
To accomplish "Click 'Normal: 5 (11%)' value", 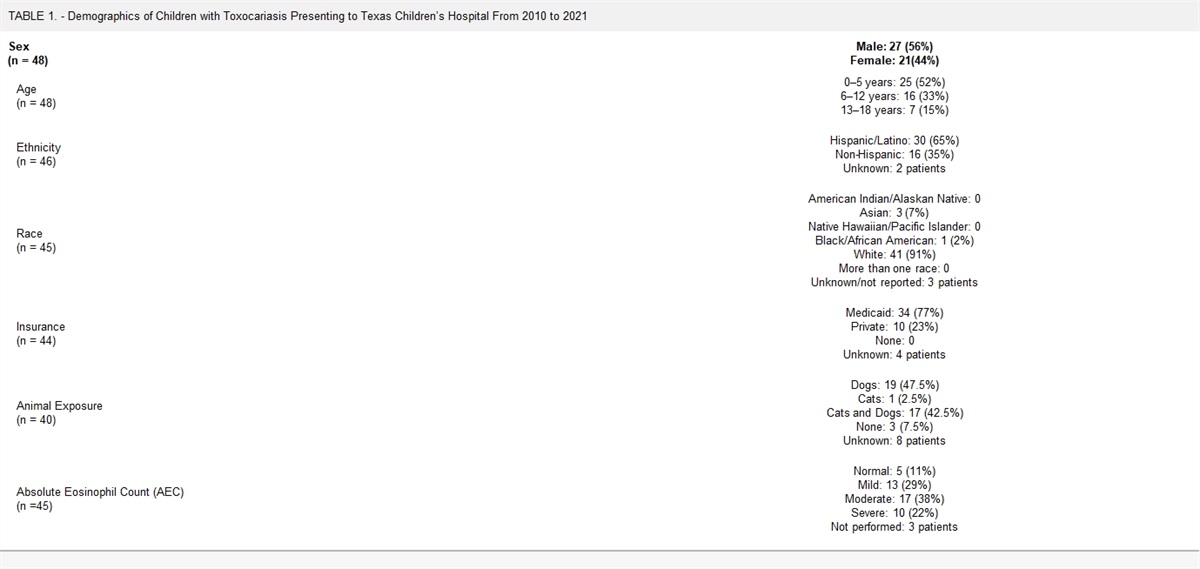I will 893,471.
